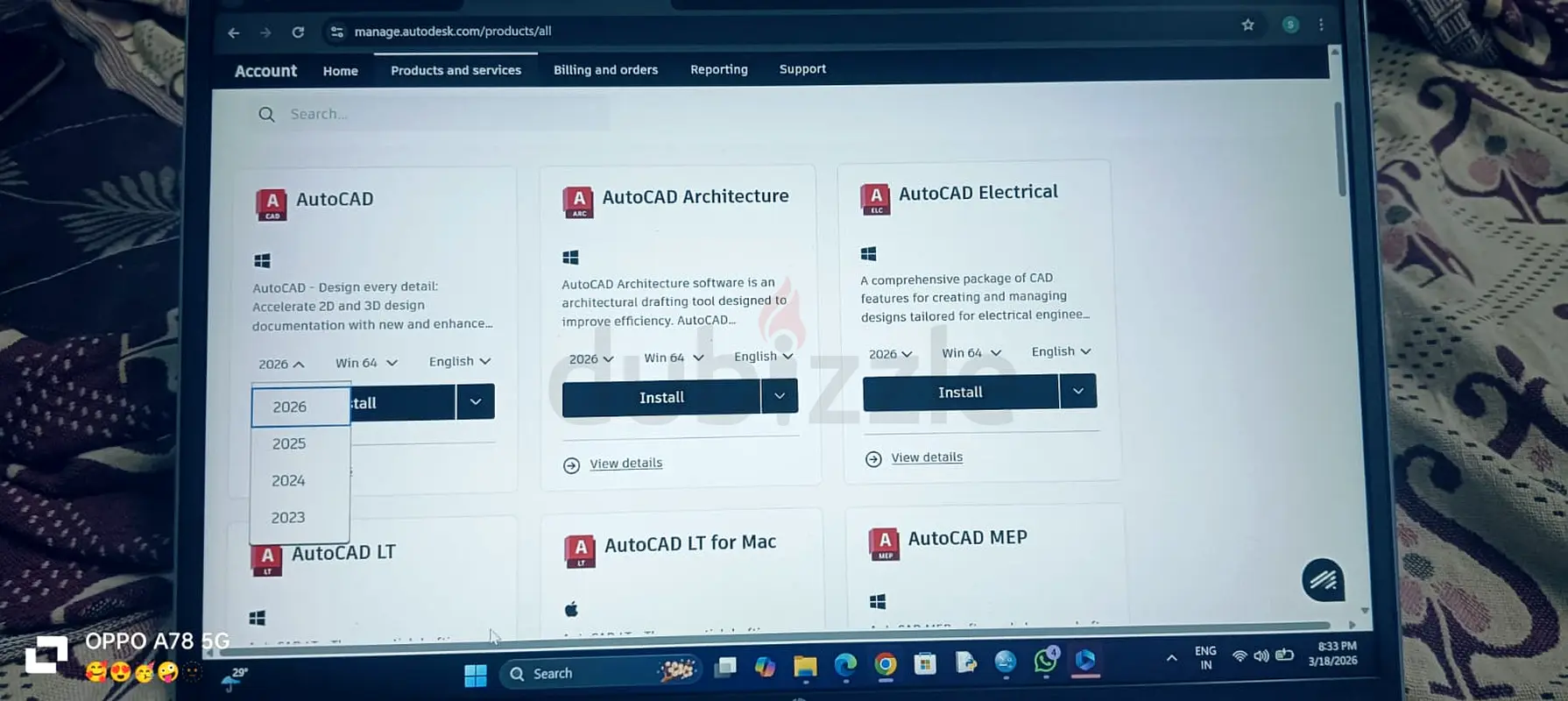Click the AutoCAD LT product logo
Image resolution: width=1568 pixels, height=701 pixels.
267,559
